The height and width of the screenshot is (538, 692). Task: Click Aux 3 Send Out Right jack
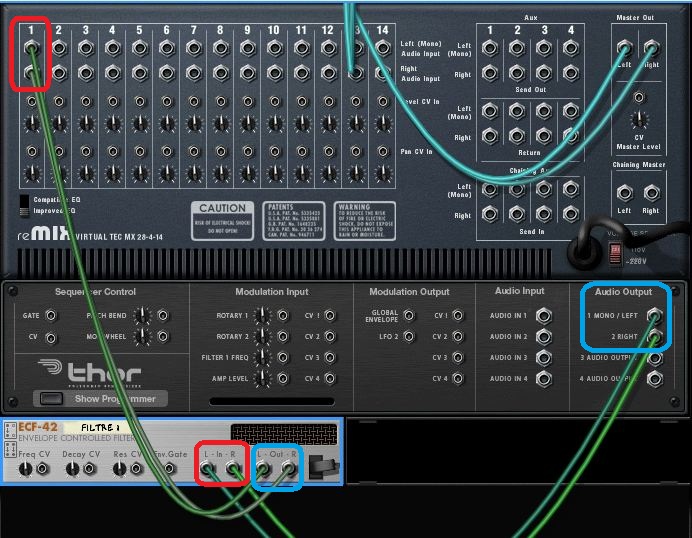point(544,73)
